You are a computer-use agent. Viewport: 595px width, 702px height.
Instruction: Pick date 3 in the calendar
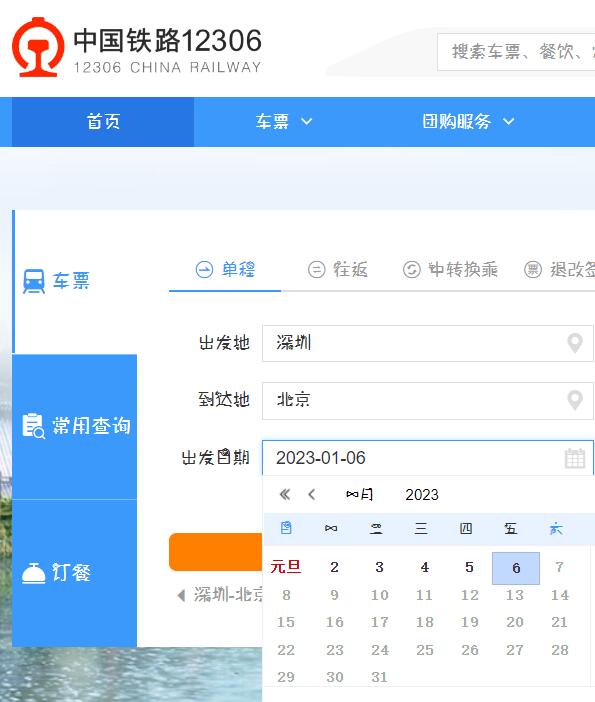tap(379, 567)
